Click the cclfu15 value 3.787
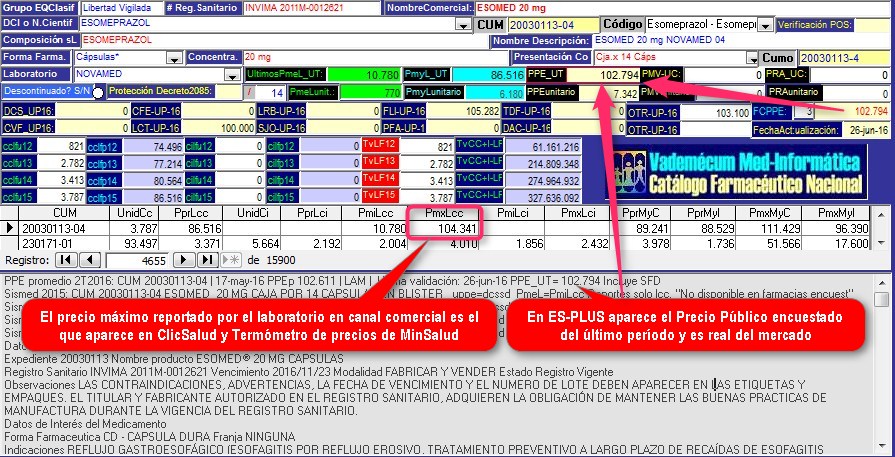 pyautogui.click(x=61, y=197)
